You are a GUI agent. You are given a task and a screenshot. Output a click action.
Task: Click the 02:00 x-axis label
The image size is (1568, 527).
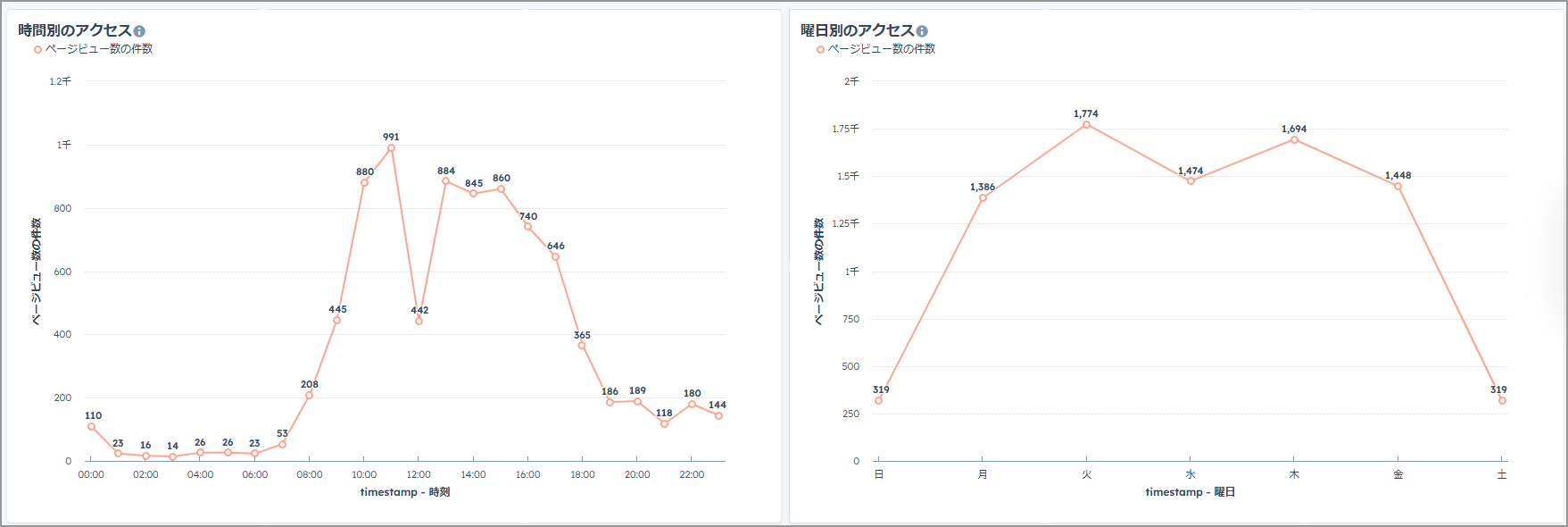point(145,475)
